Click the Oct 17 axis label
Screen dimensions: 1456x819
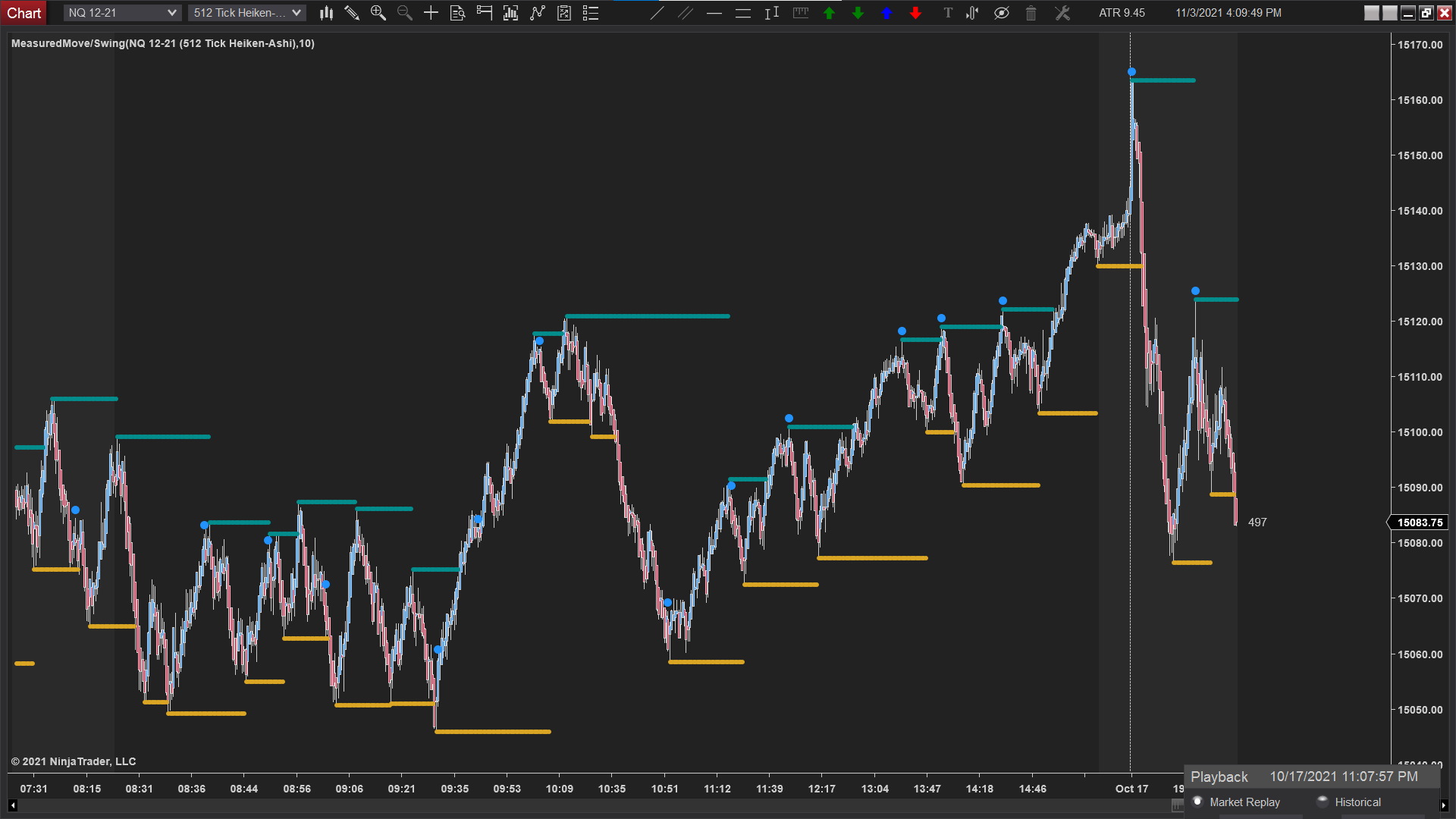(x=1131, y=789)
